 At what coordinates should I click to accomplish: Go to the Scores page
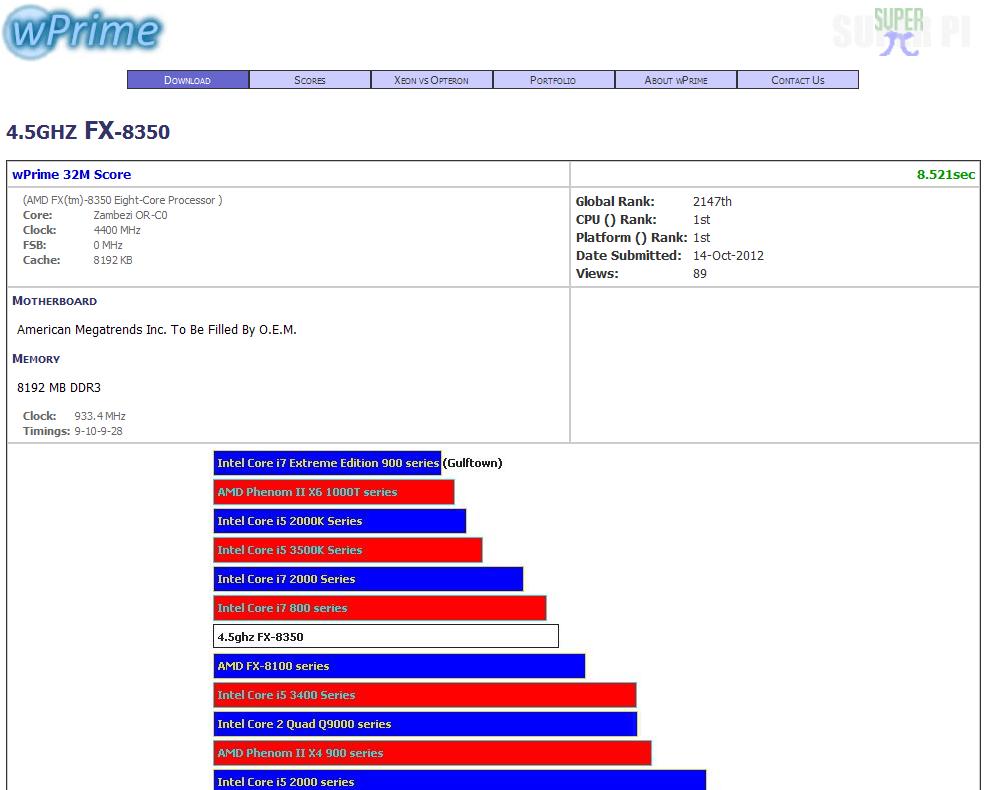(x=310, y=80)
